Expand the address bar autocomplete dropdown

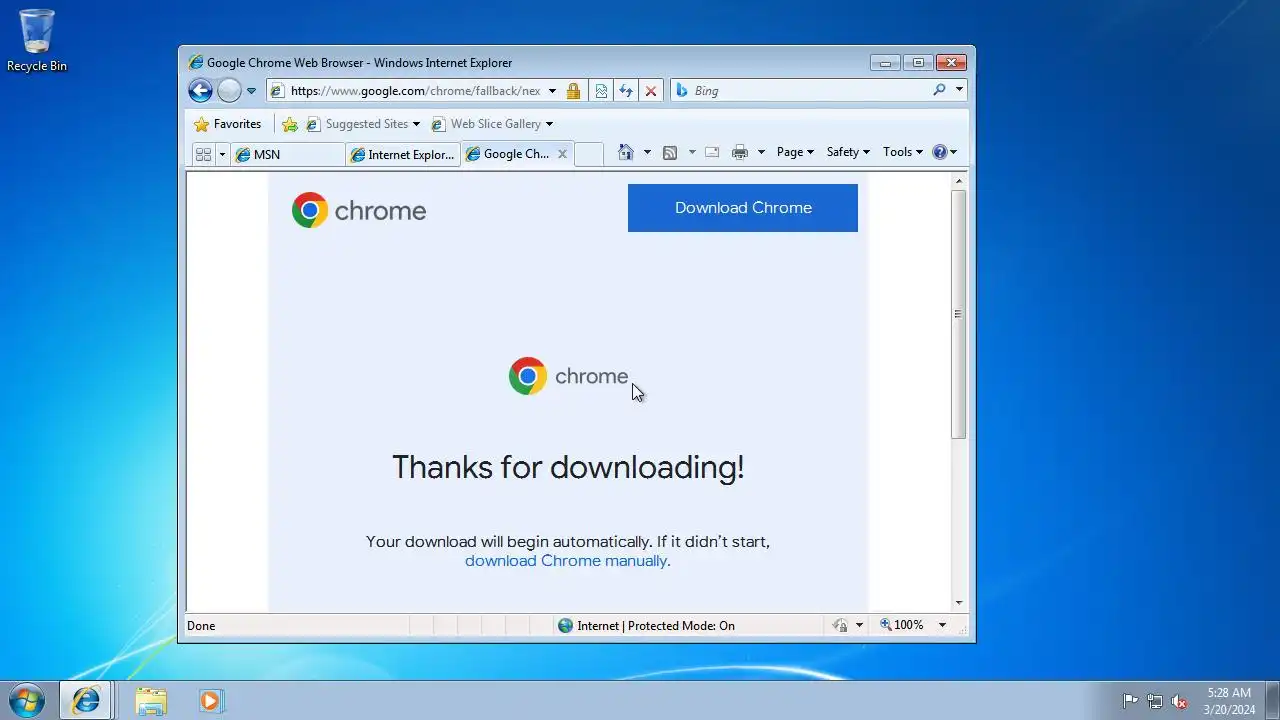pos(552,91)
